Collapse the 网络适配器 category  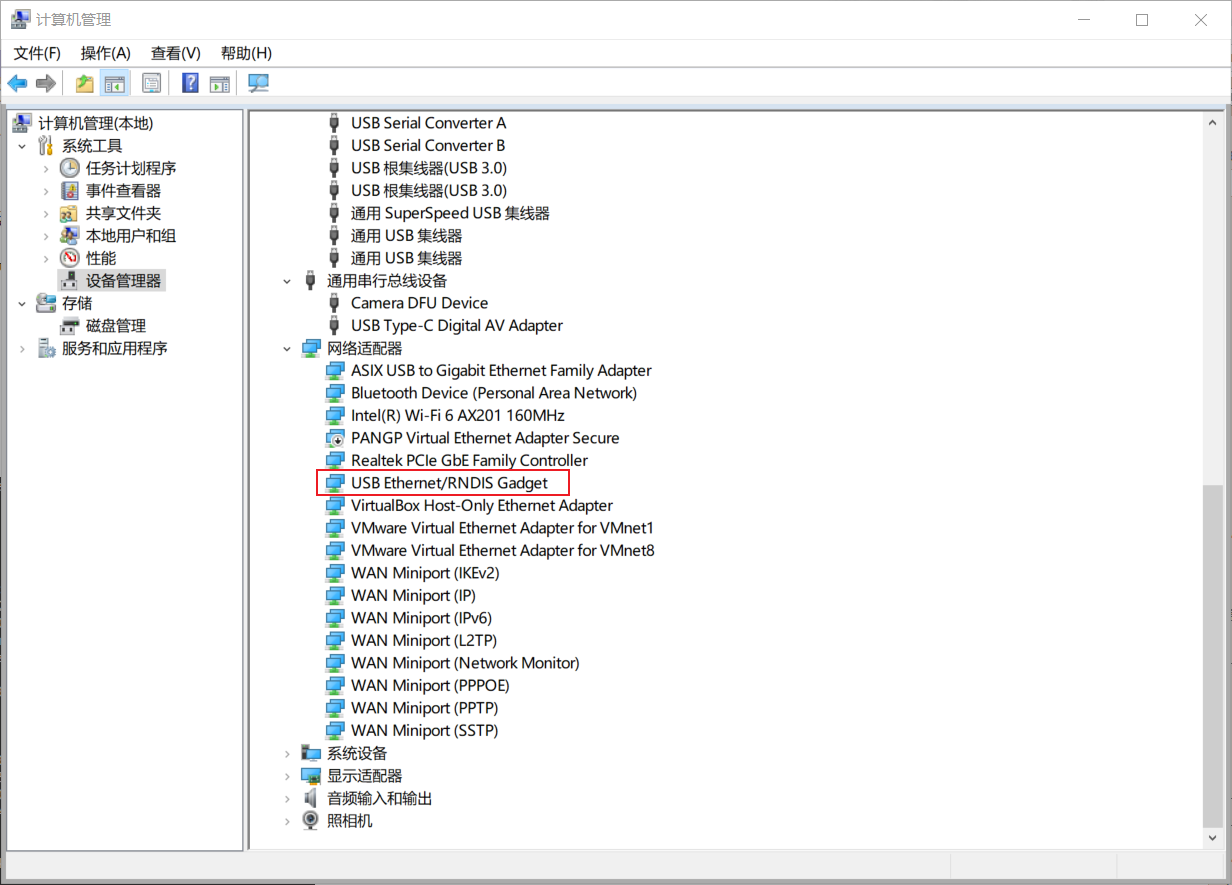(288, 349)
